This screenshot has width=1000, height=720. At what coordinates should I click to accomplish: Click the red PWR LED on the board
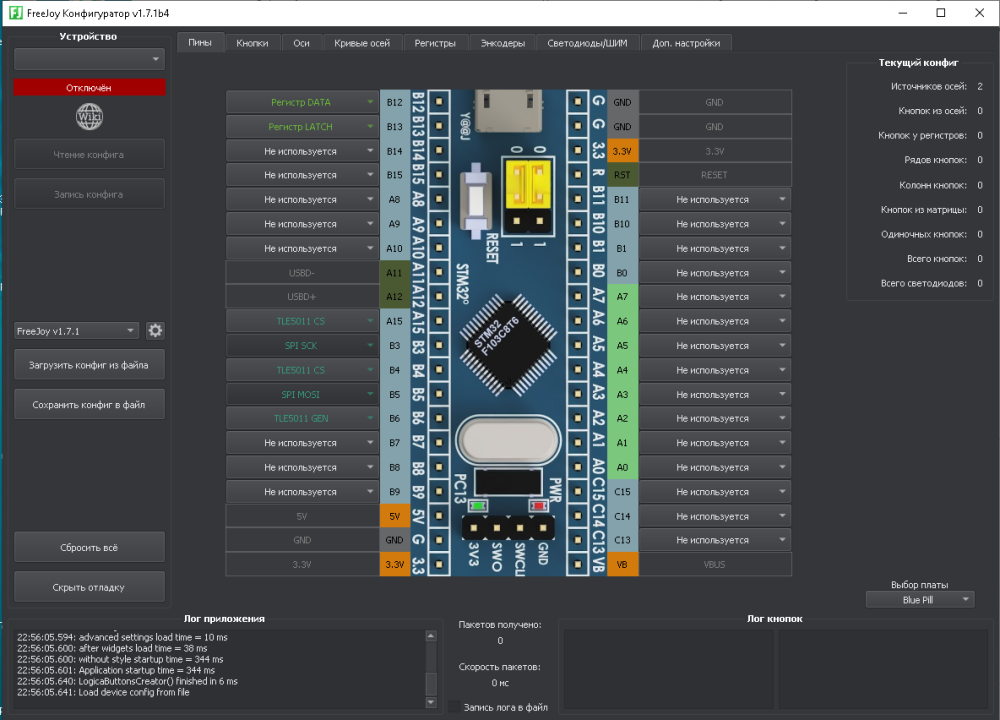coord(540,506)
